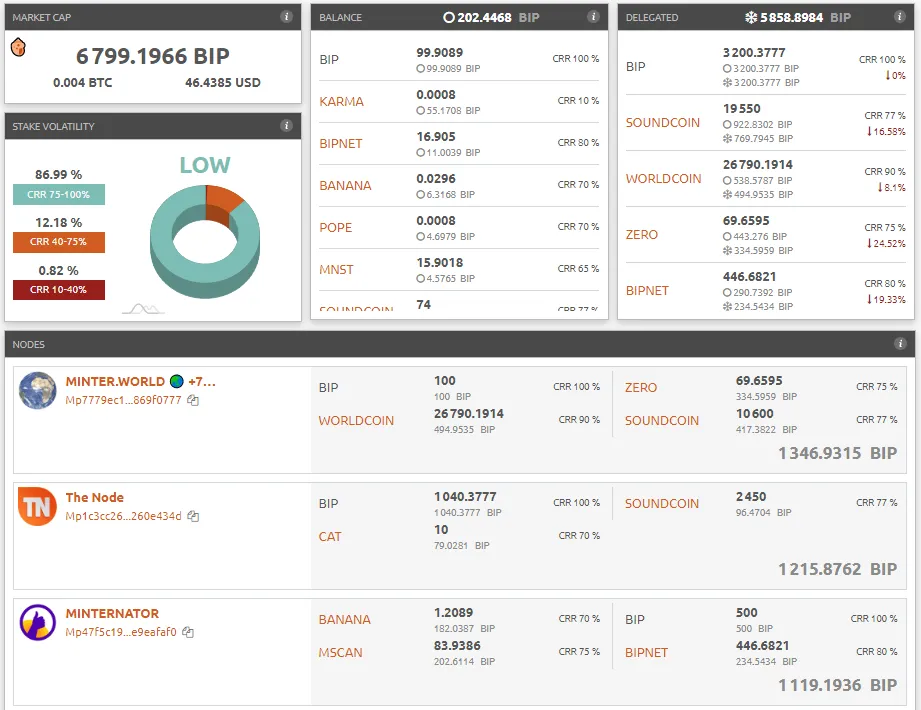This screenshot has width=921, height=710.
Task: Open SOUNDCOIN in The Node row
Action: [662, 504]
